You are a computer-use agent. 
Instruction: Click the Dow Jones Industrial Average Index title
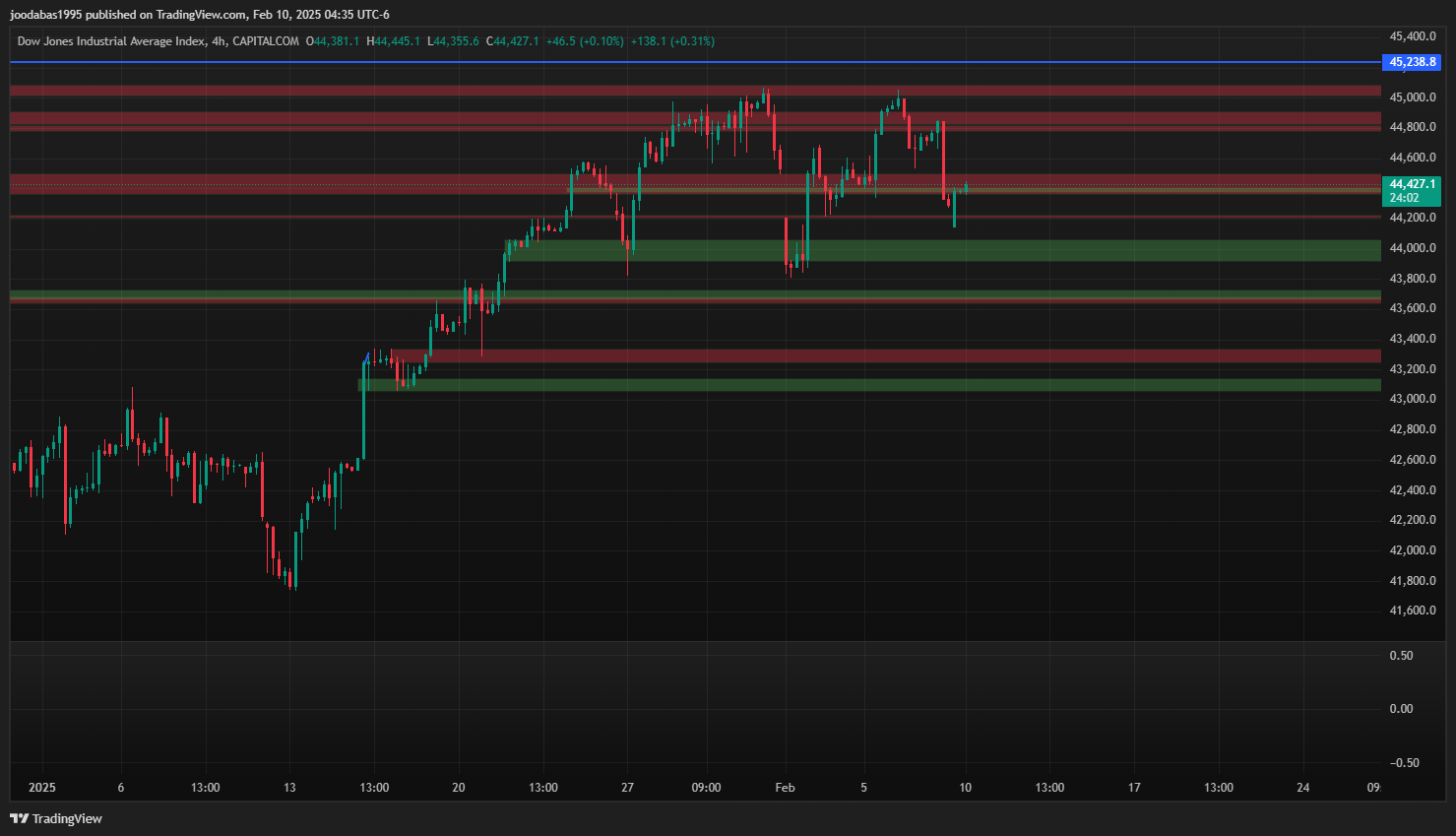tap(111, 41)
